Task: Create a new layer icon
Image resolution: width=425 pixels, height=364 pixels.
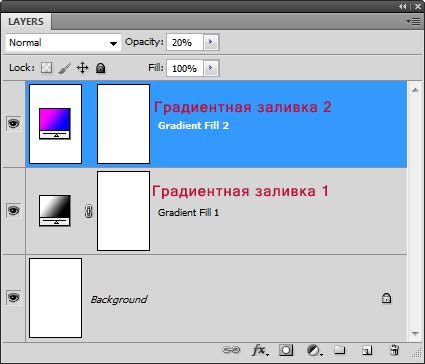Action: tap(366, 350)
